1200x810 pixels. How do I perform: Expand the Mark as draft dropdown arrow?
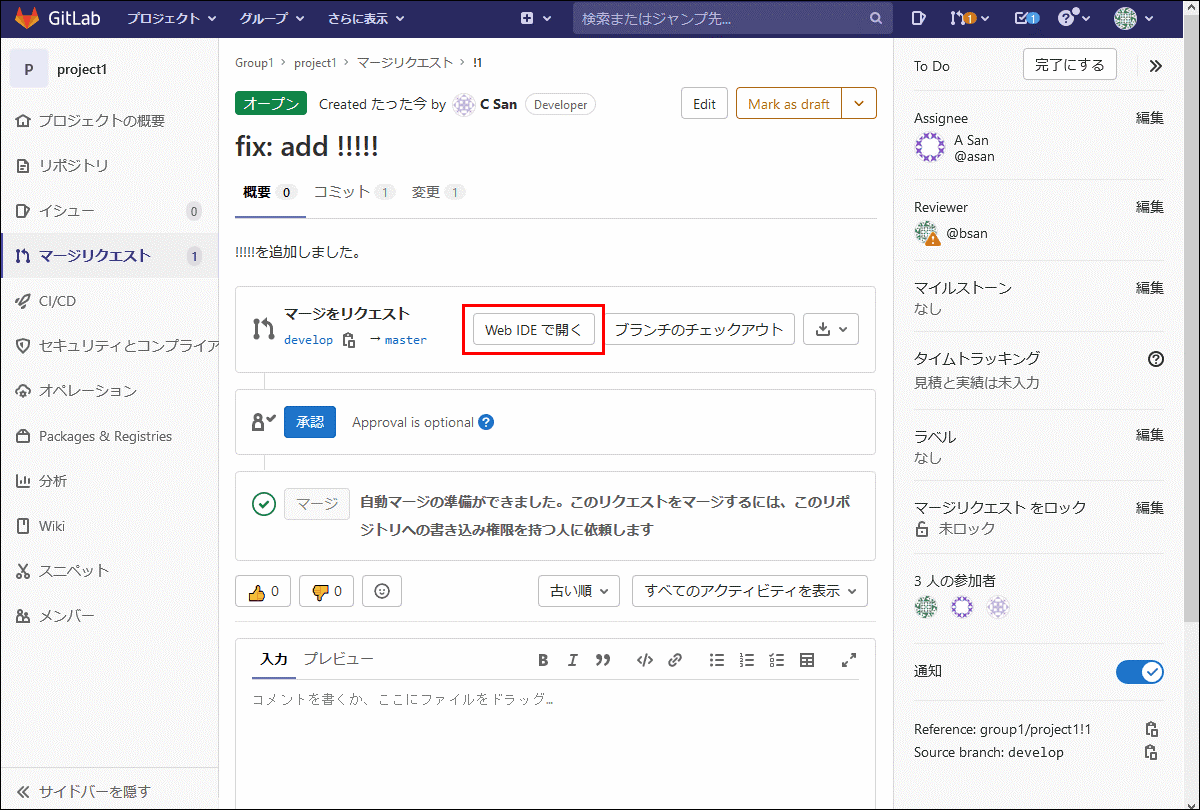click(x=859, y=104)
